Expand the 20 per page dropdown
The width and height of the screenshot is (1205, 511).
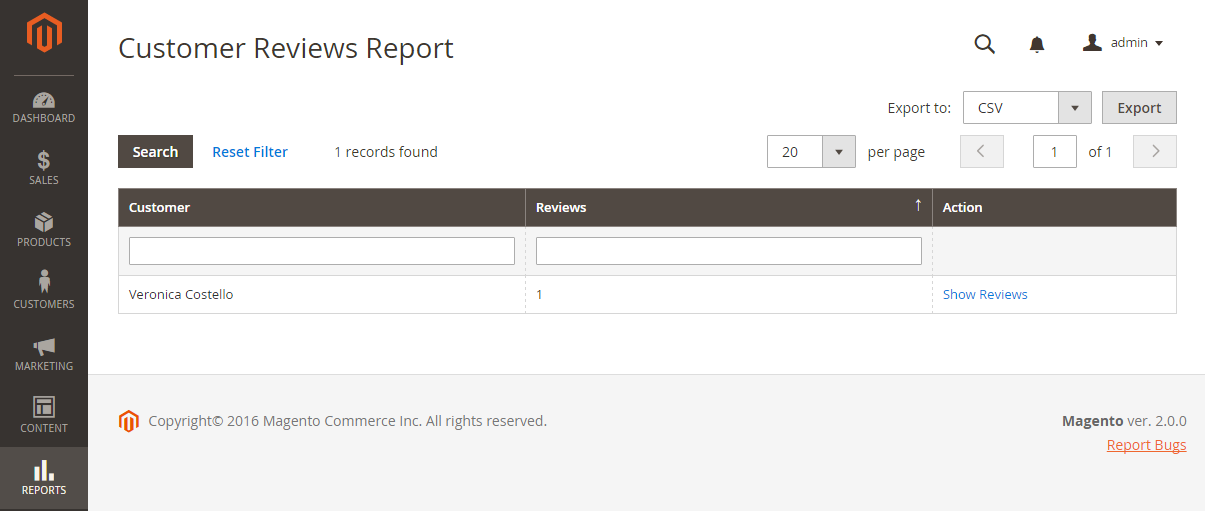coord(812,152)
